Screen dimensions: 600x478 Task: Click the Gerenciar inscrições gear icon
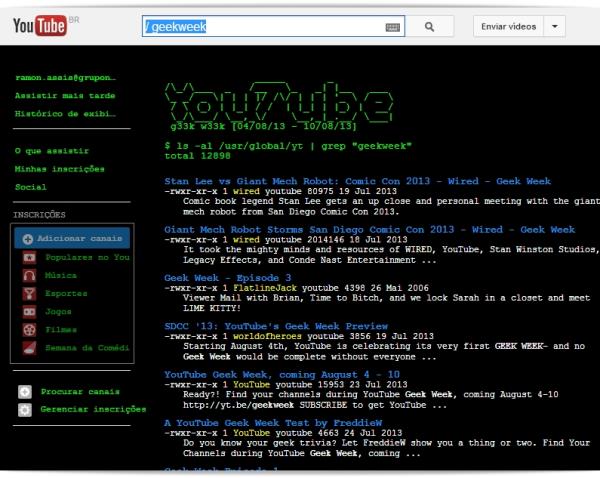(25, 410)
